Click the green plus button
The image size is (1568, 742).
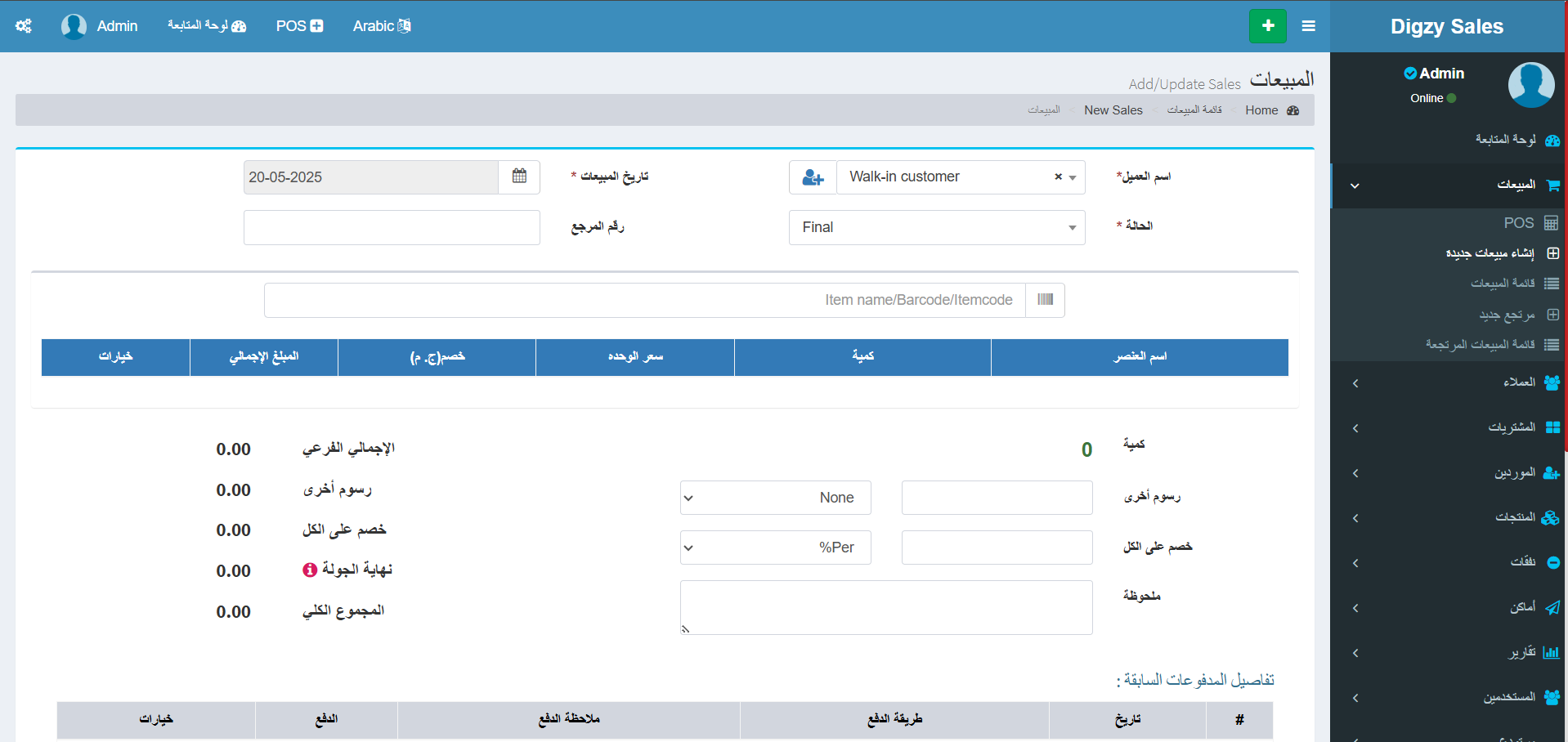pos(1267,26)
